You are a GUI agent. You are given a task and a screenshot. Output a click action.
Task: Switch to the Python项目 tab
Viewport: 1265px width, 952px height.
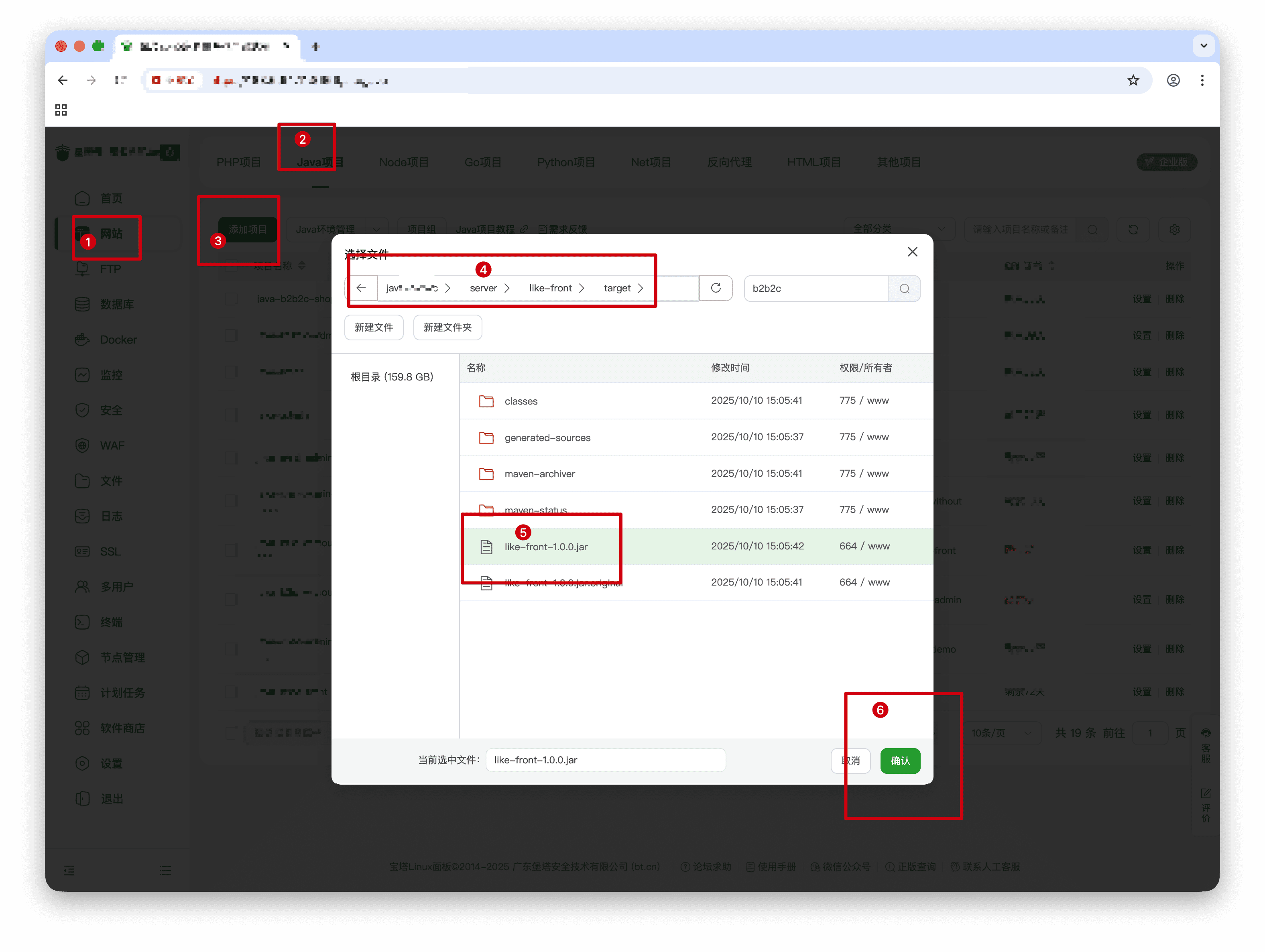point(565,163)
